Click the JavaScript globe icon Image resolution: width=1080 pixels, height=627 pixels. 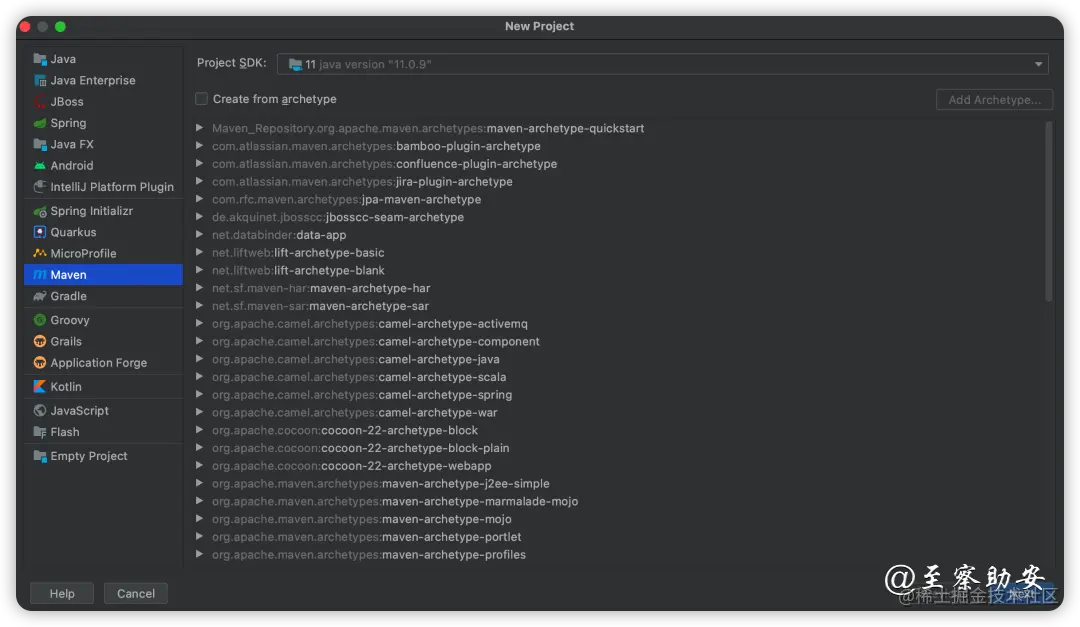tap(40, 411)
